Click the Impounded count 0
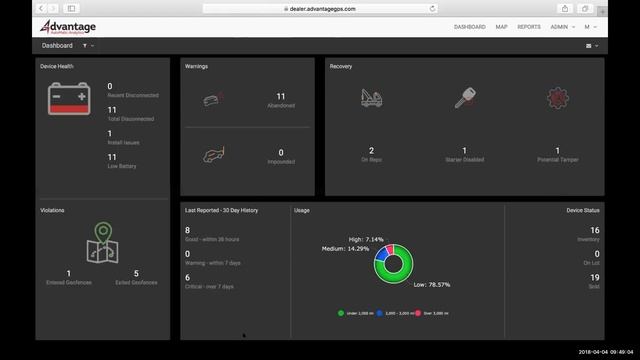640x360 pixels. [x=281, y=153]
